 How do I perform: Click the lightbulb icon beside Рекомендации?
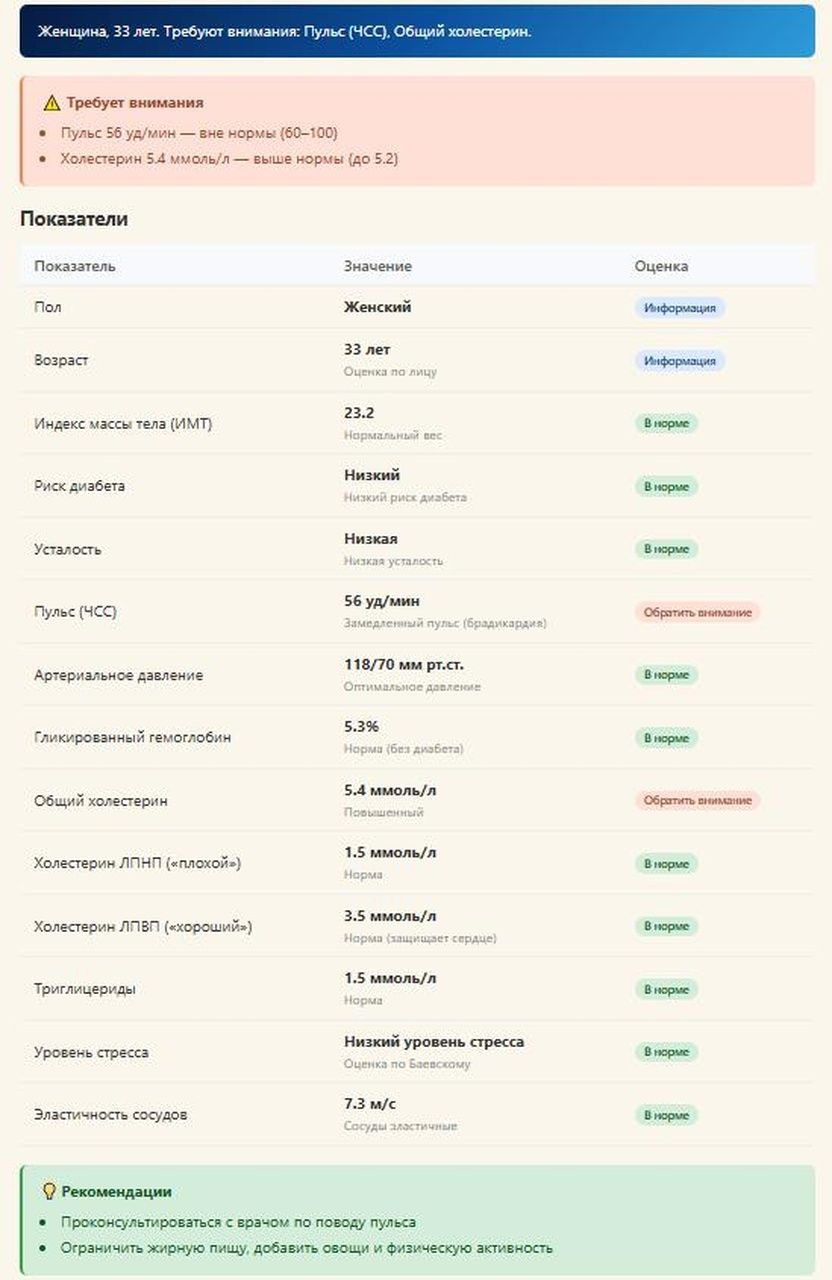click(49, 1192)
